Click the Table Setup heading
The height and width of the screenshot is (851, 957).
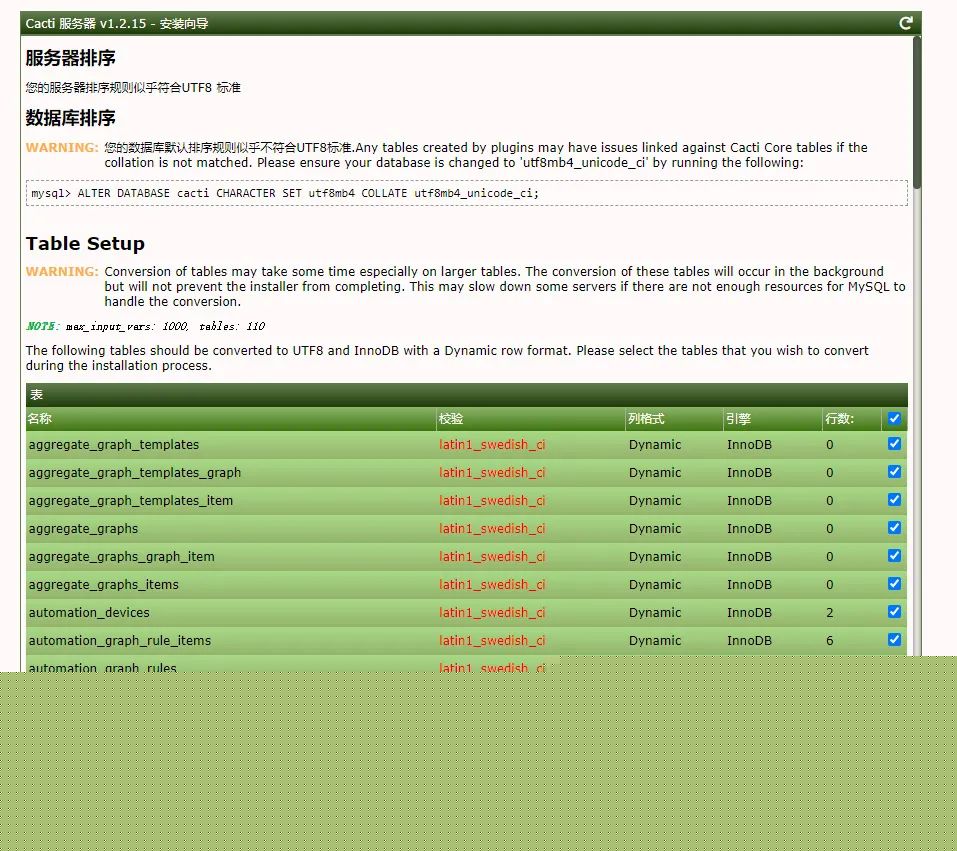coord(85,244)
